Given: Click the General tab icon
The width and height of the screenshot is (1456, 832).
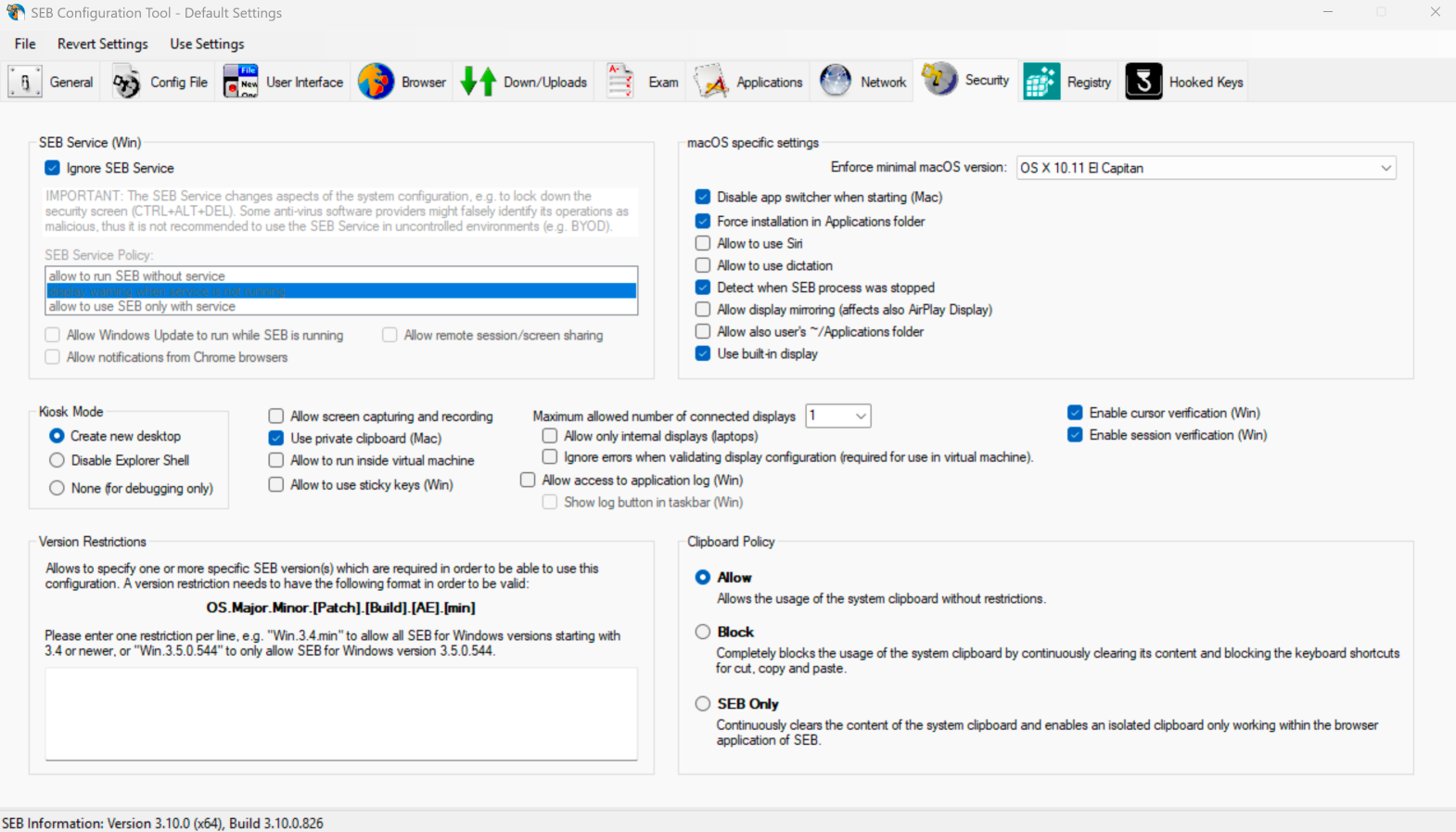Looking at the screenshot, I should coord(24,82).
